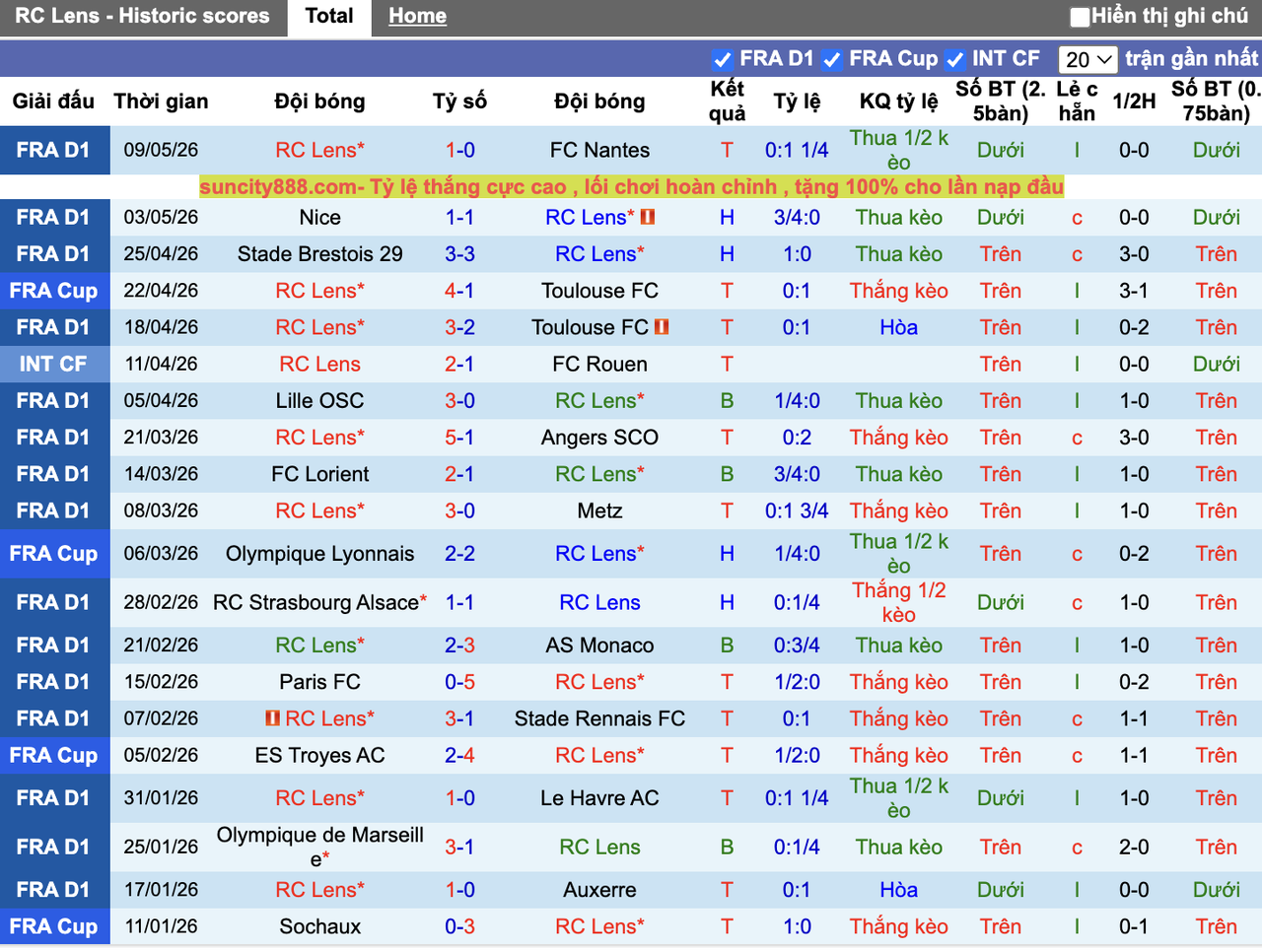Click the 'Kết quả' column header

pos(727,101)
